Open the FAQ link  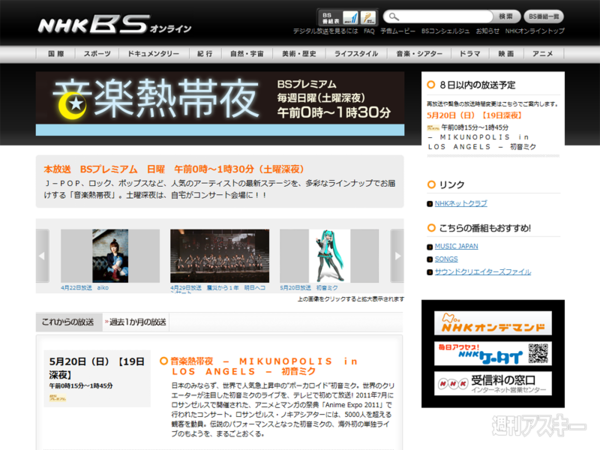click(369, 31)
